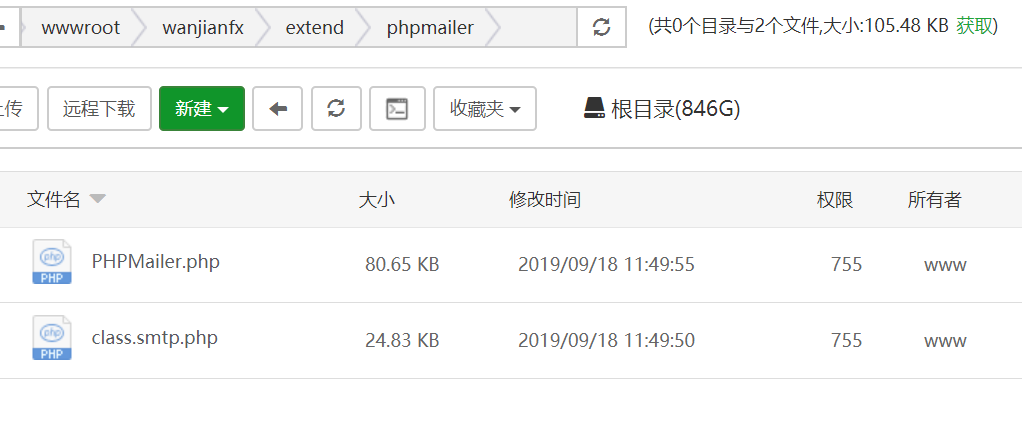Click the PHPMailer.php file icon
1022x427 pixels.
click(51, 262)
